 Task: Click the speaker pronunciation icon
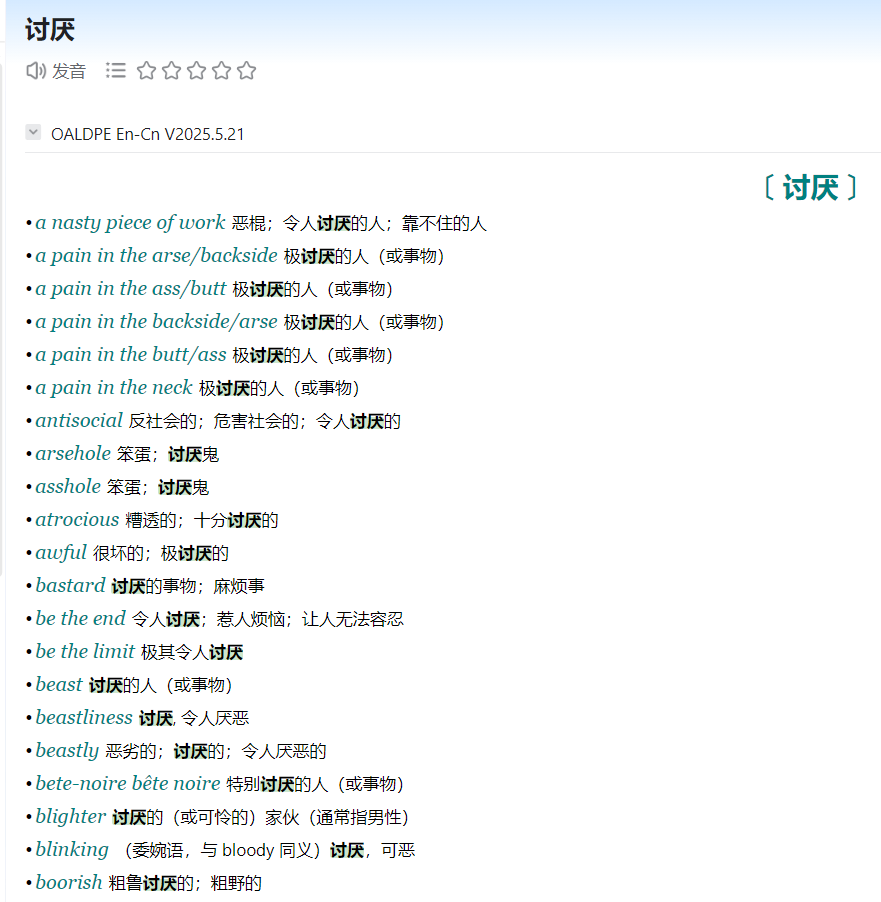[36, 70]
